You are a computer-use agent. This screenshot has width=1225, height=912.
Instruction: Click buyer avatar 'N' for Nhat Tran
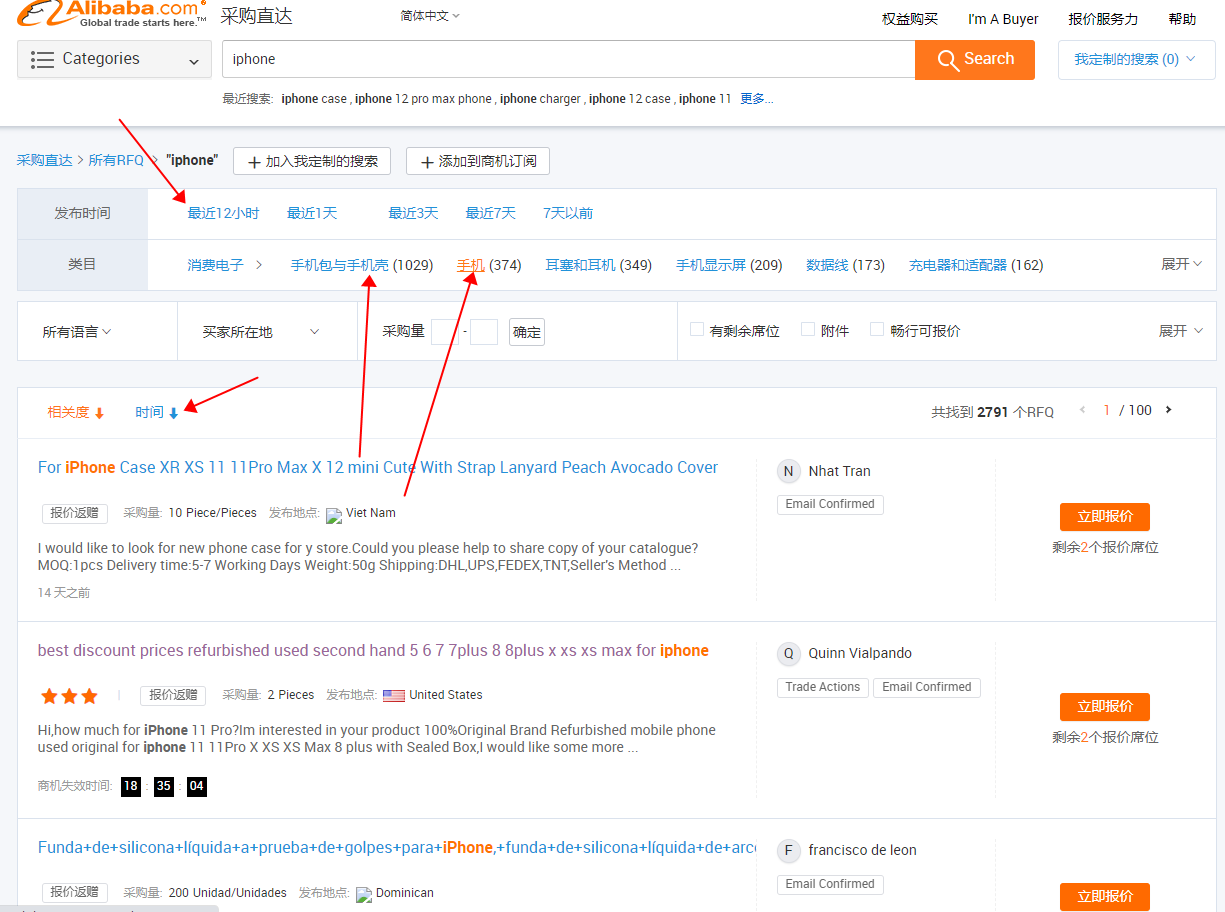click(788, 470)
